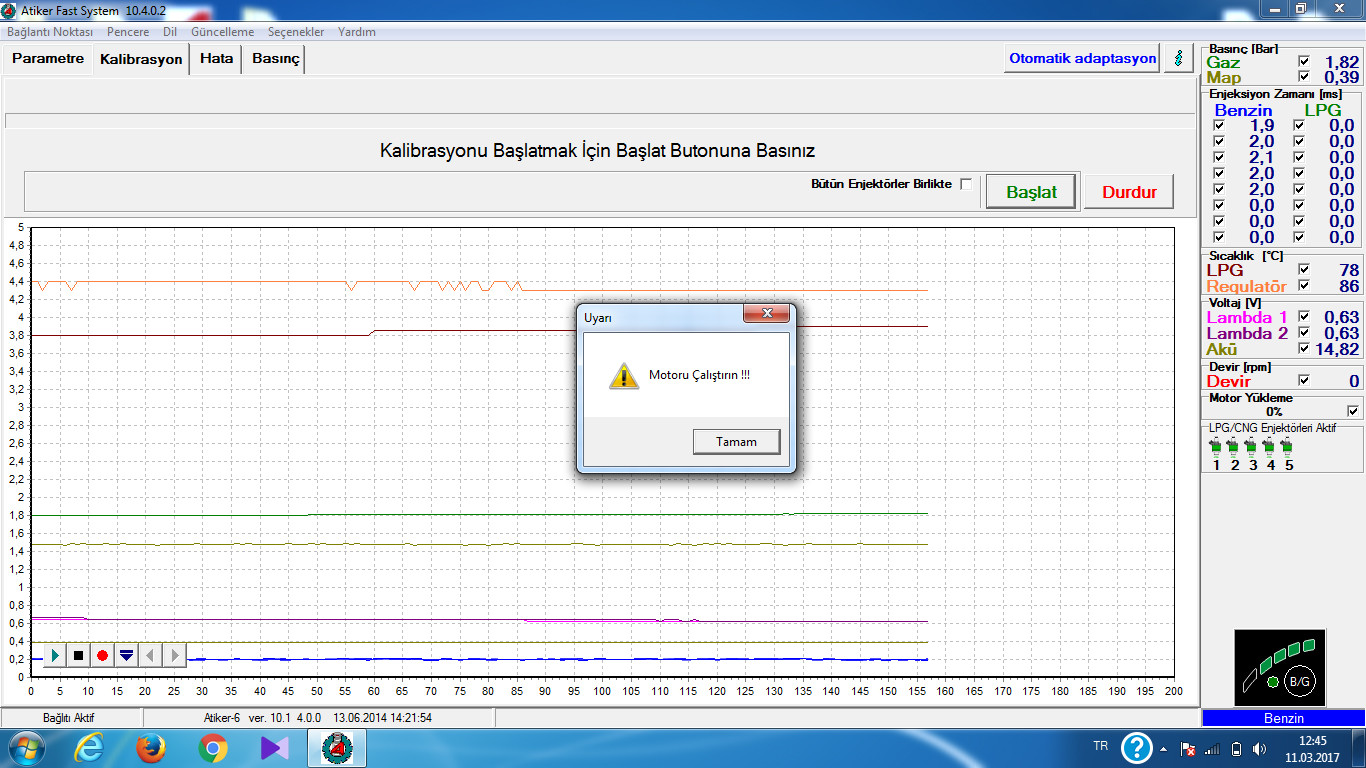Viewport: 1366px width, 768px height.
Task: Open Google Chrome from the taskbar
Action: (x=212, y=748)
